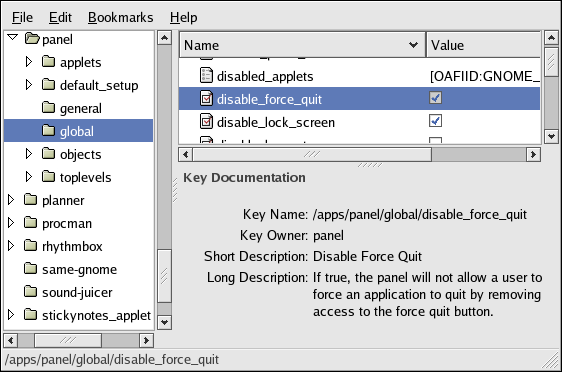Expand the stickynotes_applet tree node
This screenshot has width=562, height=372.
click(x=11, y=315)
